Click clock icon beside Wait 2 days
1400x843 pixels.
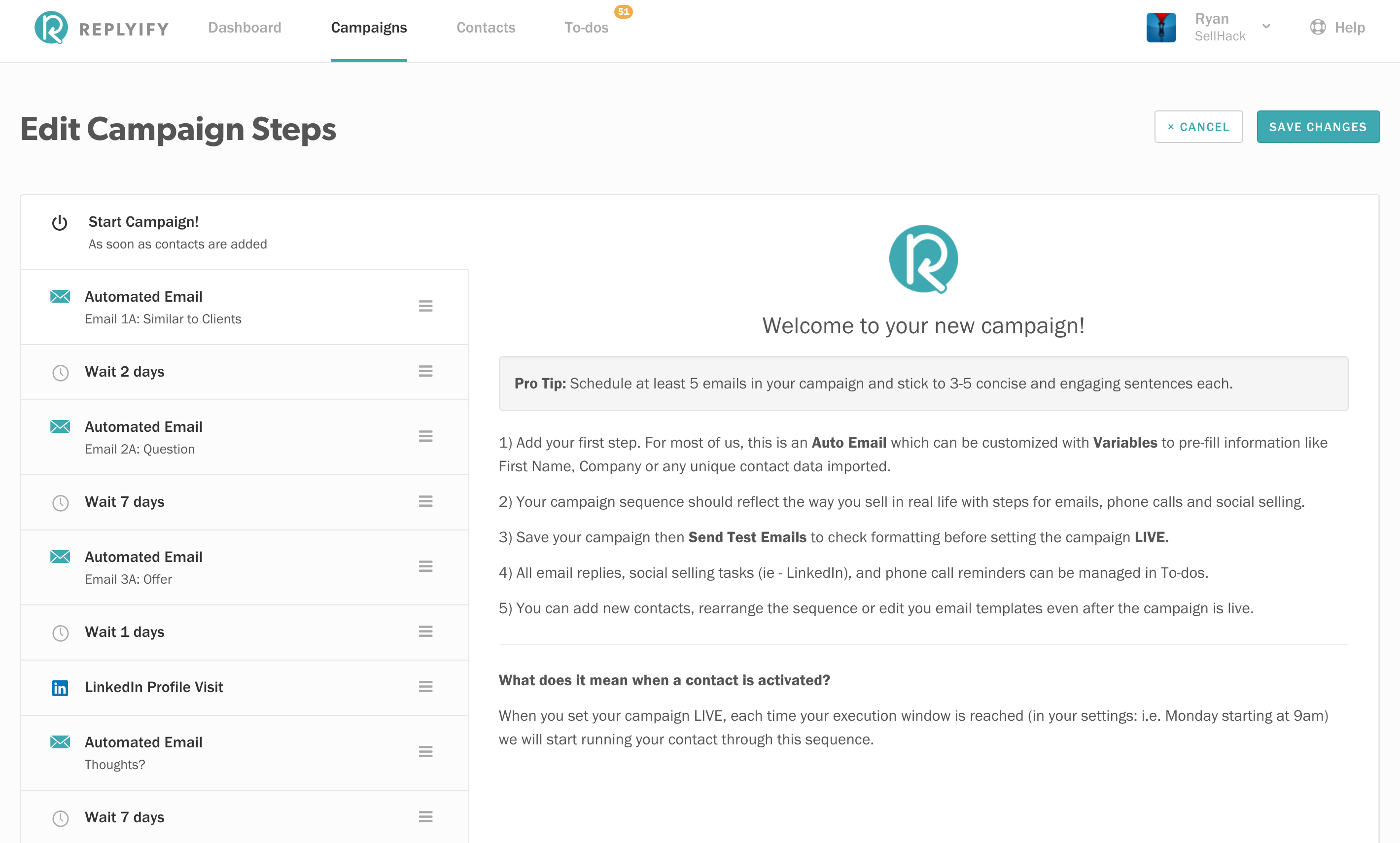coord(60,373)
